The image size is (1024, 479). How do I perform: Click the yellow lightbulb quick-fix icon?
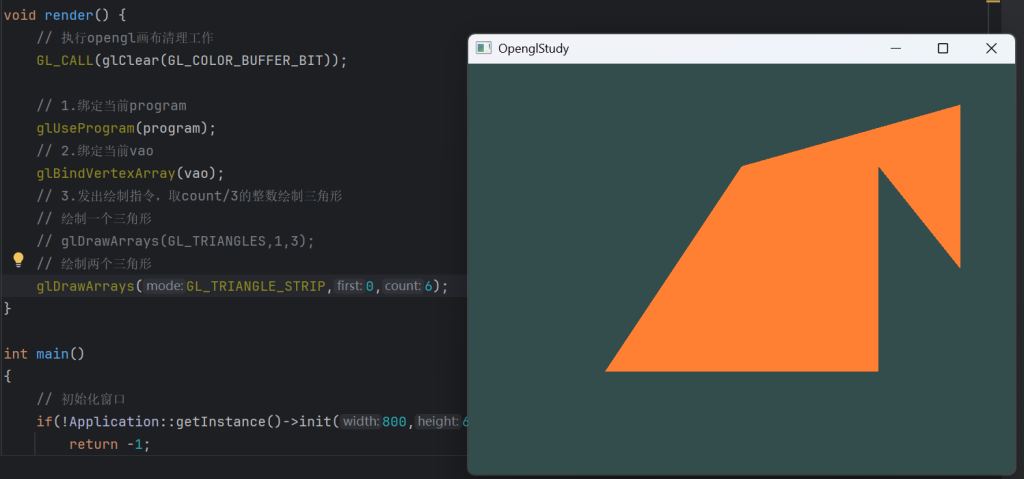point(17,260)
